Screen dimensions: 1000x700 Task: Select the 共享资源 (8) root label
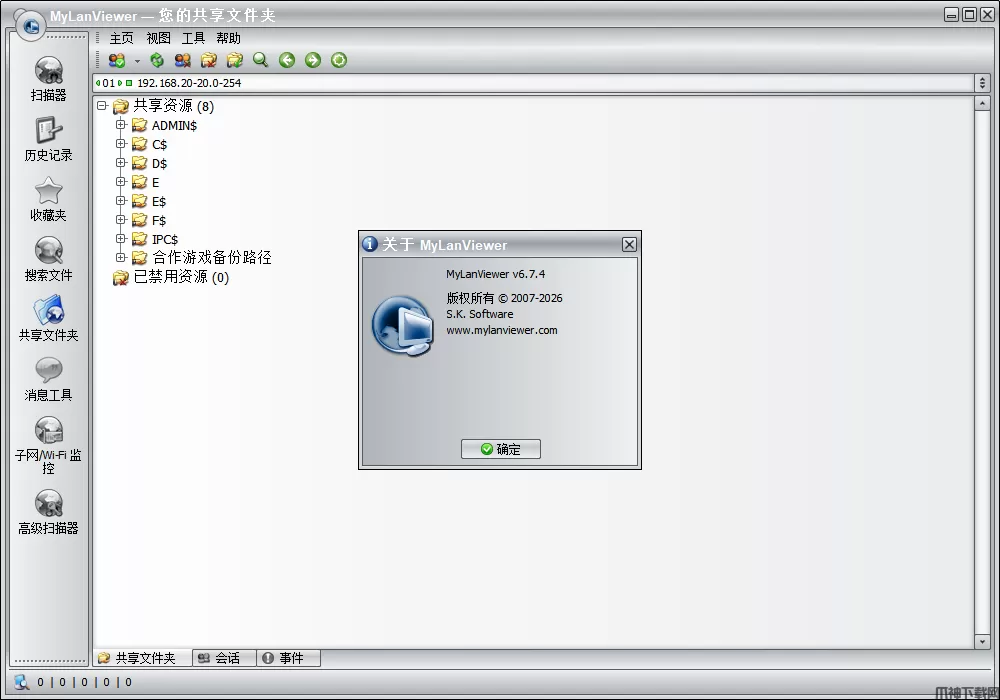[173, 106]
